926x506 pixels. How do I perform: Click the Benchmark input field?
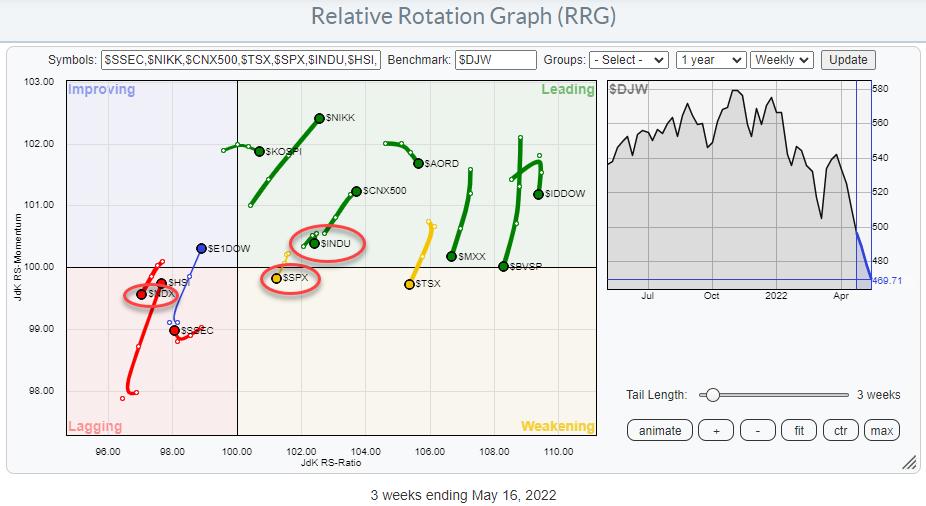point(495,60)
